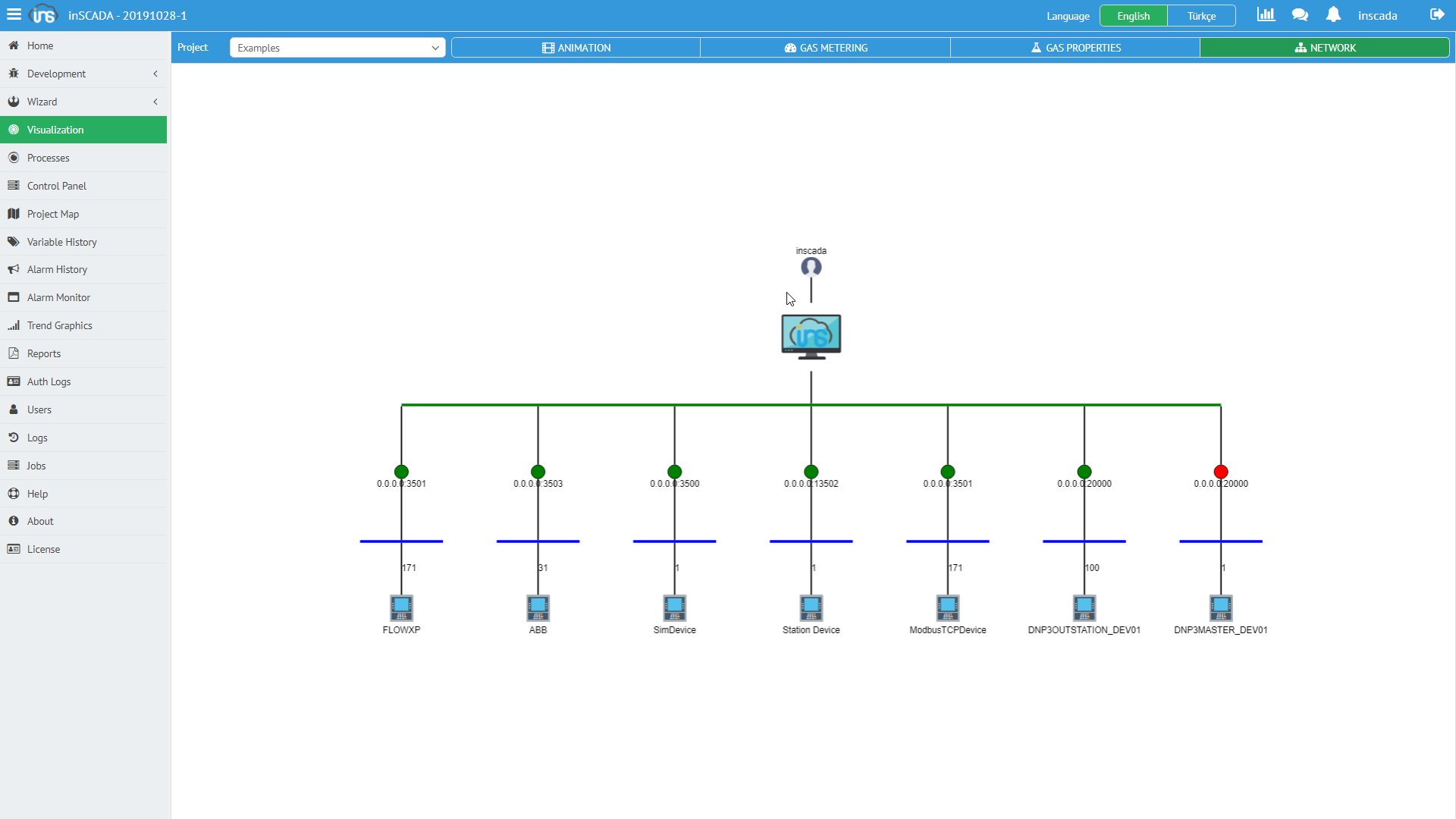Image resolution: width=1456 pixels, height=819 pixels.
Task: Click the red status node above DNP3MASTER_DEV01
Action: 1220,472
